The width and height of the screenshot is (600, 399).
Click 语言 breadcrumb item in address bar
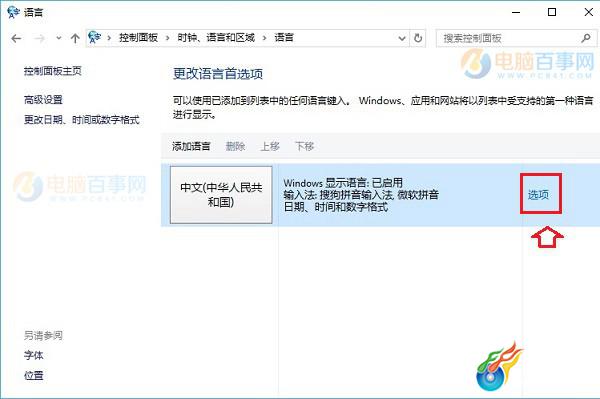284,37
